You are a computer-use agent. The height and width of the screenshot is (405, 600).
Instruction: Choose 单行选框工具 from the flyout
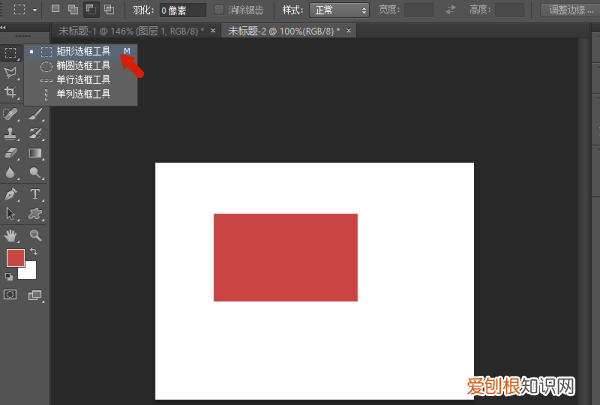(x=81, y=80)
